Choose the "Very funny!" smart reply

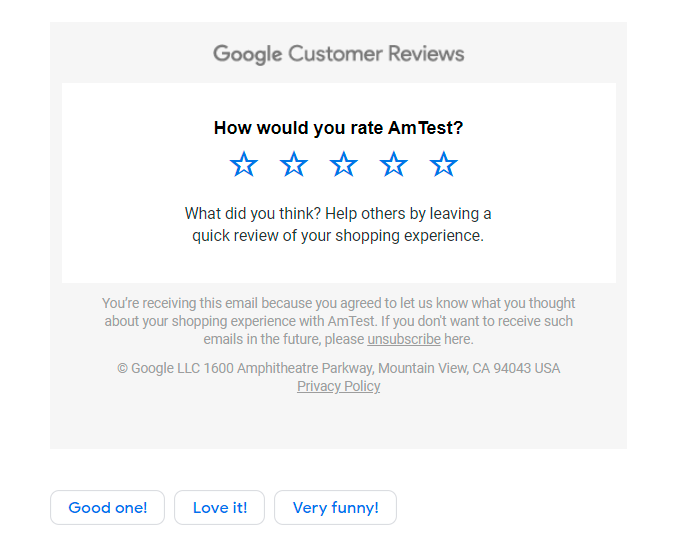(335, 508)
